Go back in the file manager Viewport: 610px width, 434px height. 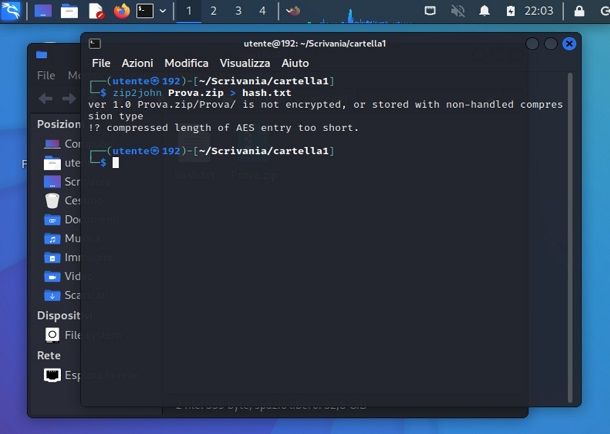pos(46,99)
